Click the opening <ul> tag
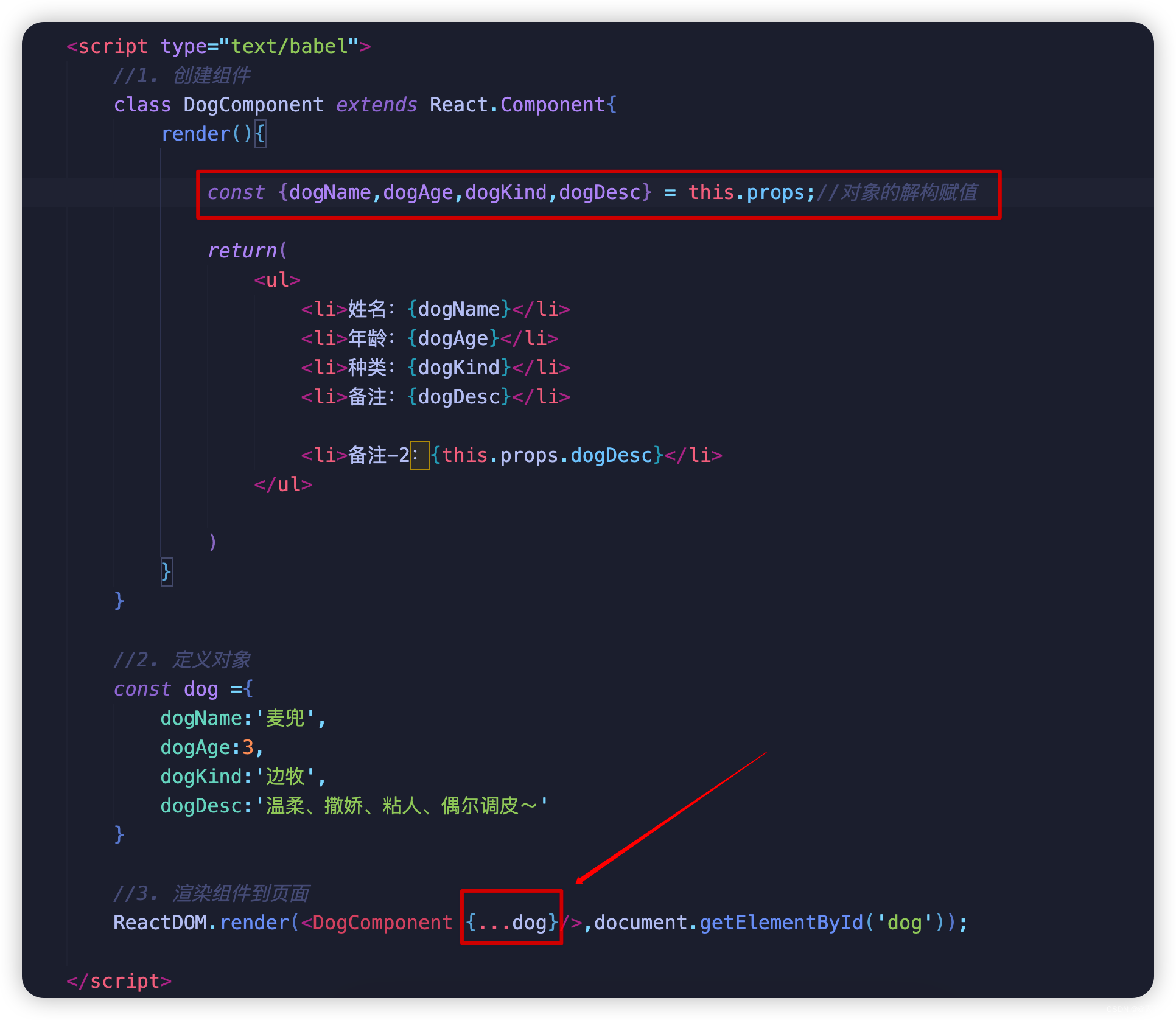 [x=277, y=280]
